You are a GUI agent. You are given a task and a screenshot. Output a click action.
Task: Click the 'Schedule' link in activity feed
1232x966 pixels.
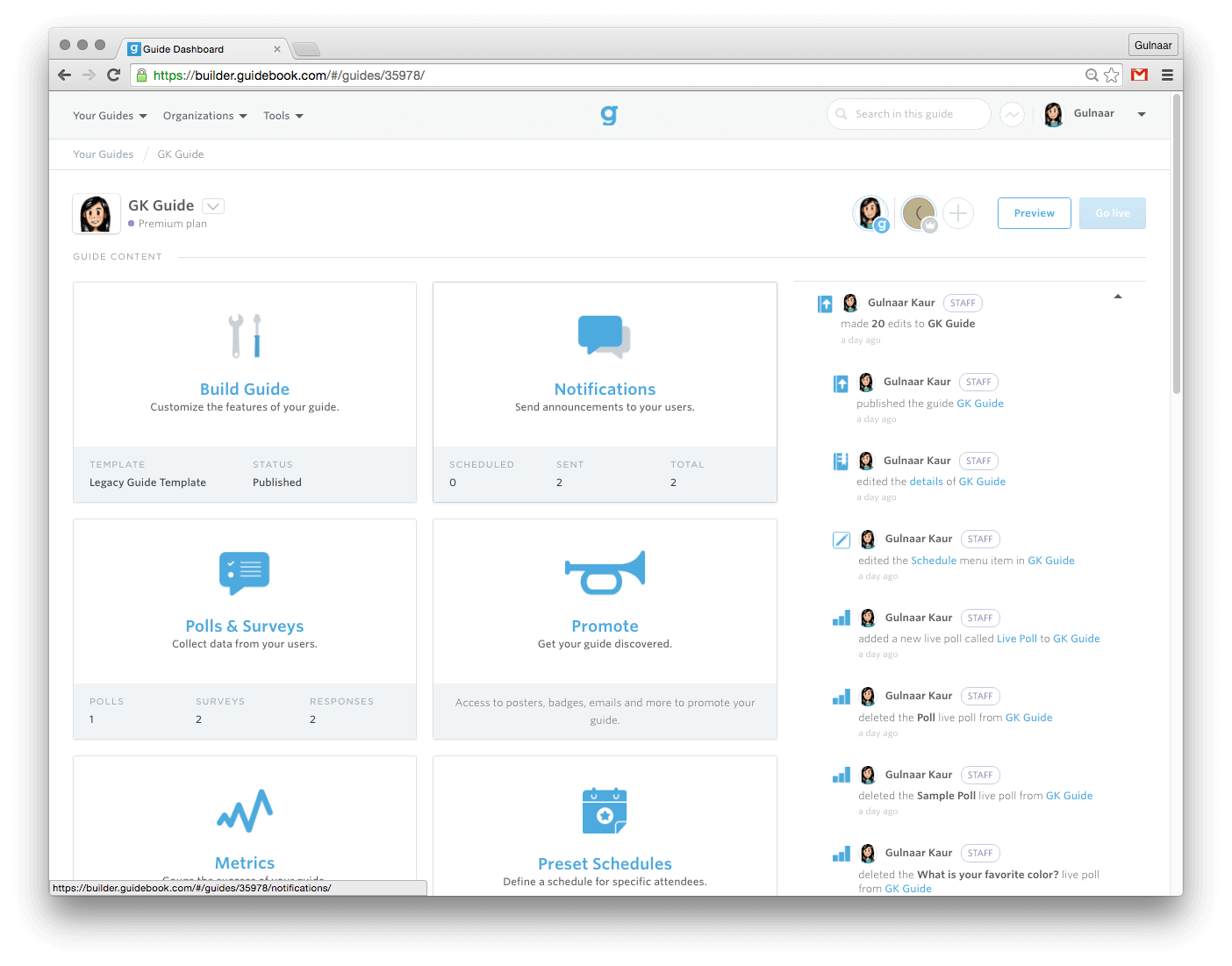934,561
